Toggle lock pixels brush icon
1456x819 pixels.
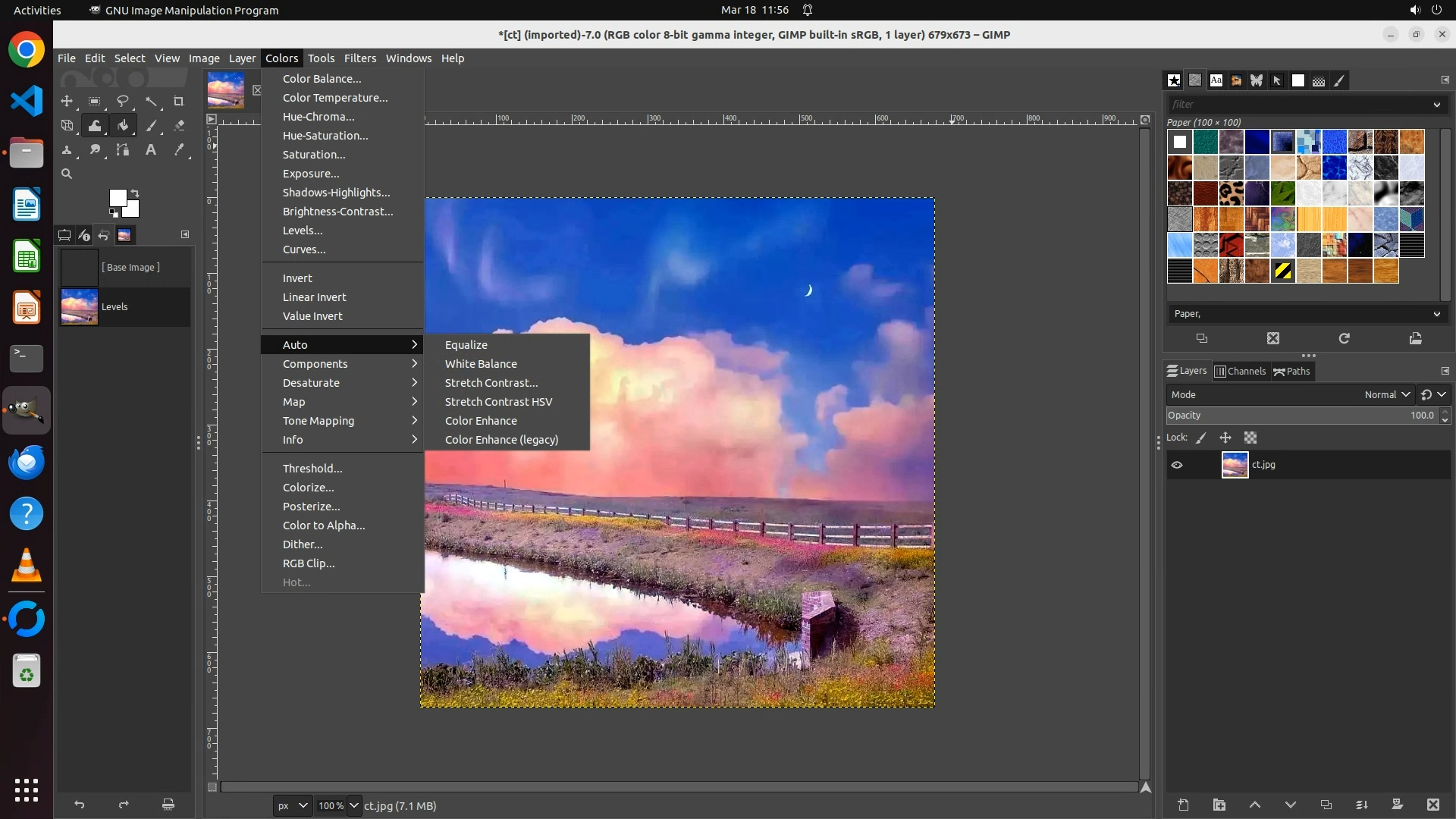tap(1201, 438)
